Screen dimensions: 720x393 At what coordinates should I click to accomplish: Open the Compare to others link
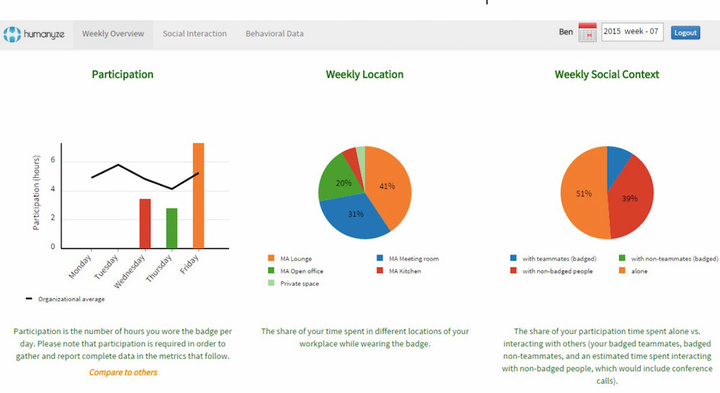123,372
